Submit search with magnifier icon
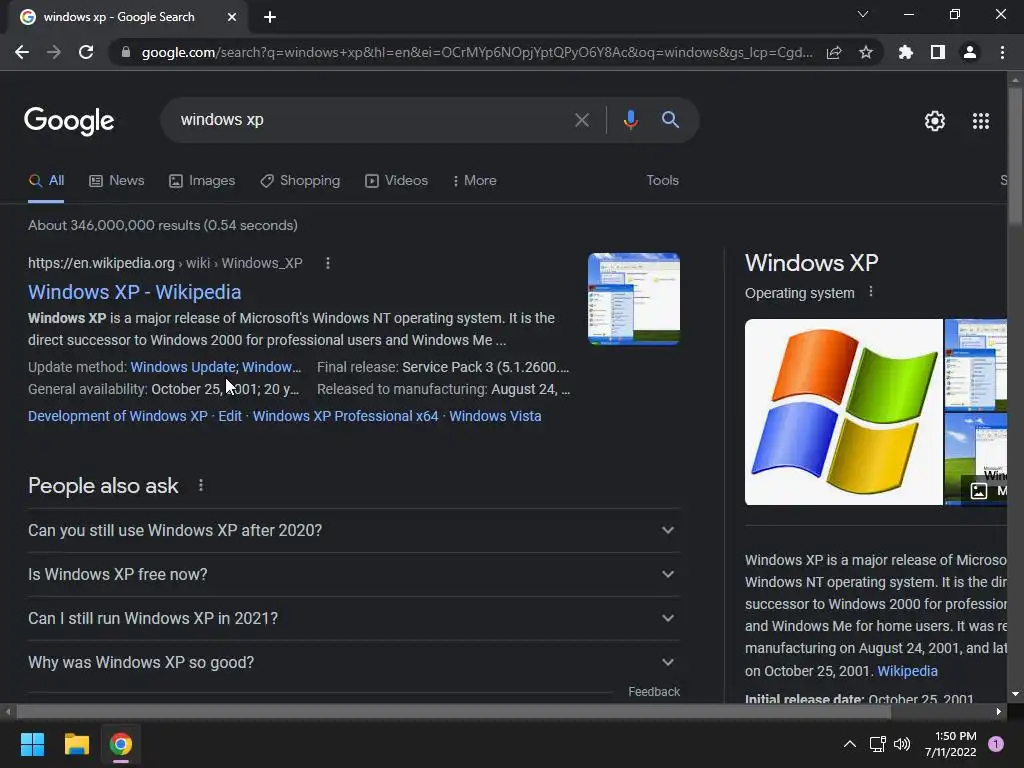 tap(670, 120)
